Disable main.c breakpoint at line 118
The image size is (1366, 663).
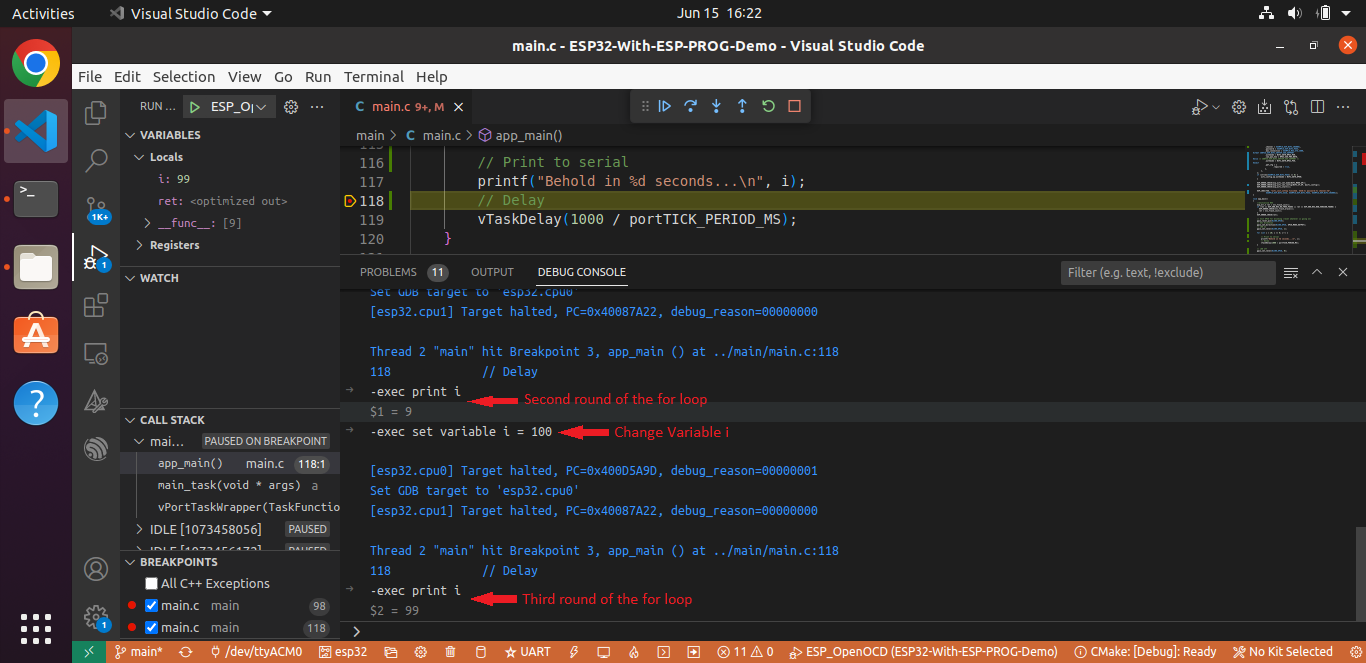click(x=151, y=627)
